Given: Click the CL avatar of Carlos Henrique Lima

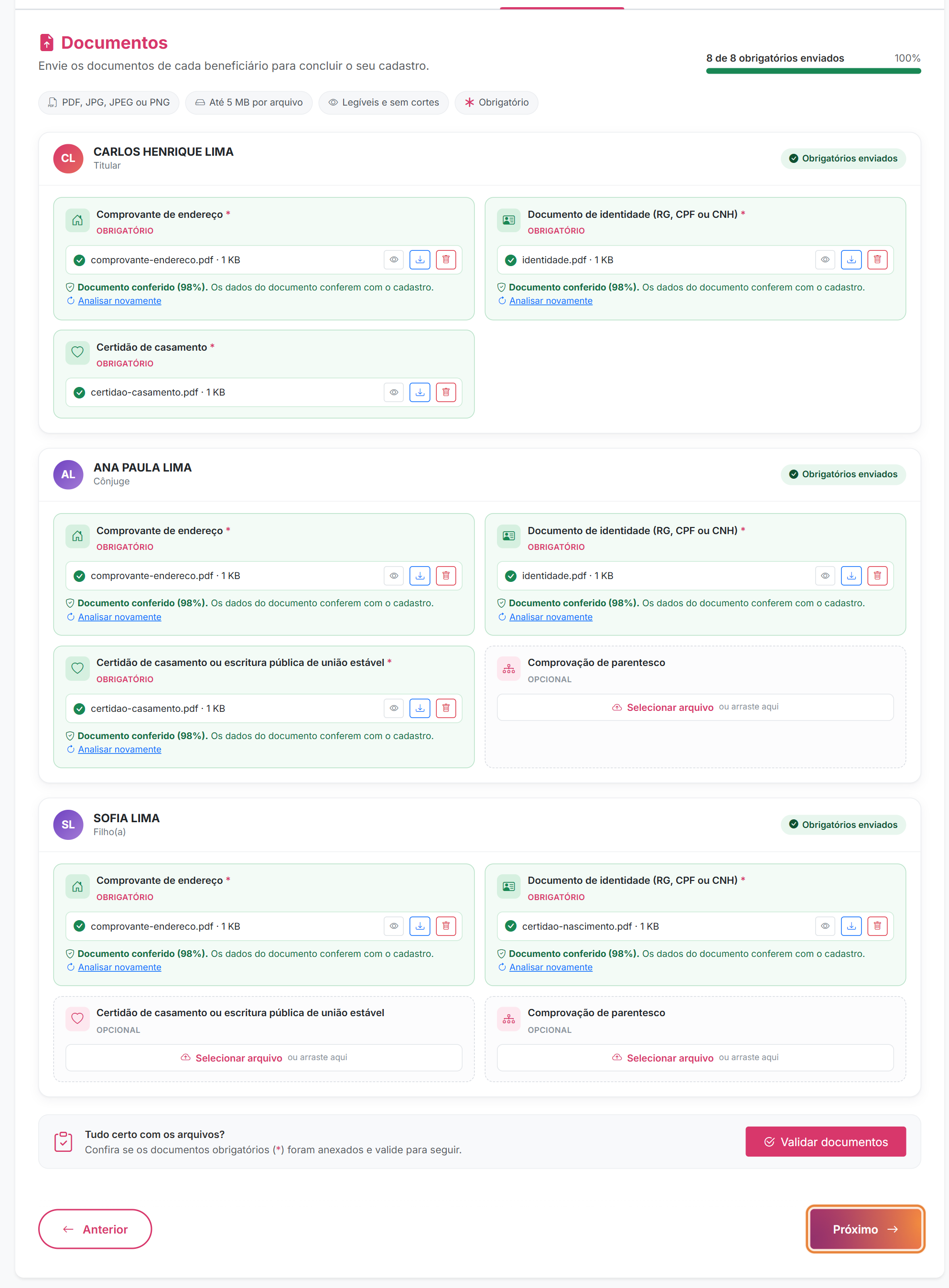Looking at the screenshot, I should pyautogui.click(x=68, y=159).
